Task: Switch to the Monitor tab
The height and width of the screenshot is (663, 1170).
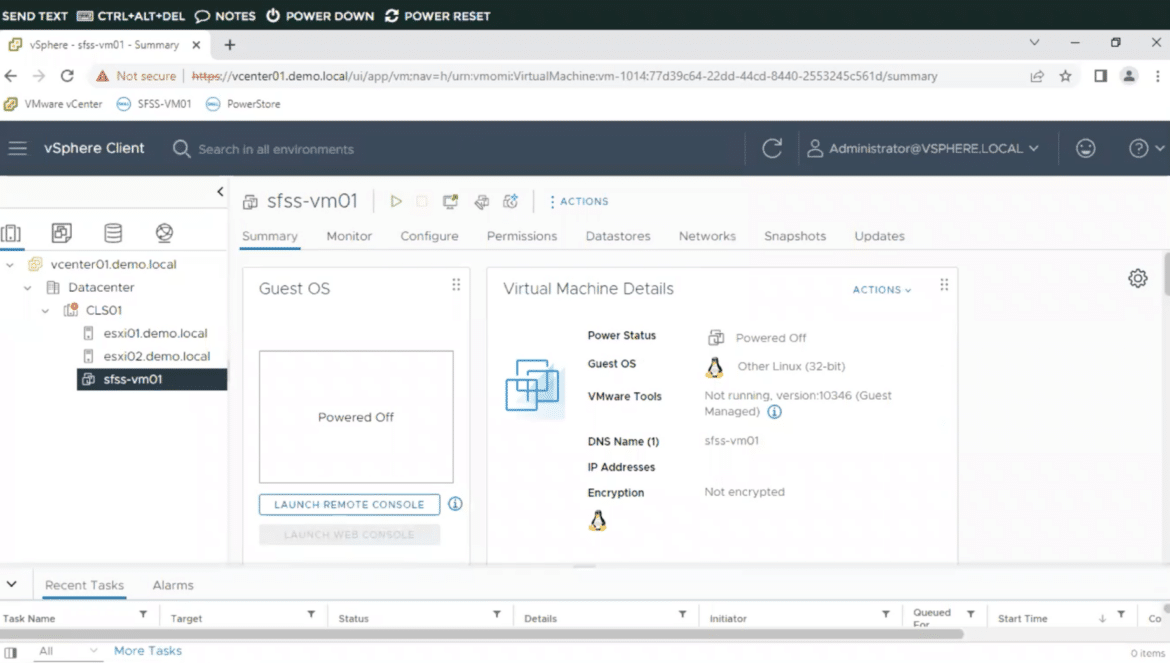Action: click(349, 236)
